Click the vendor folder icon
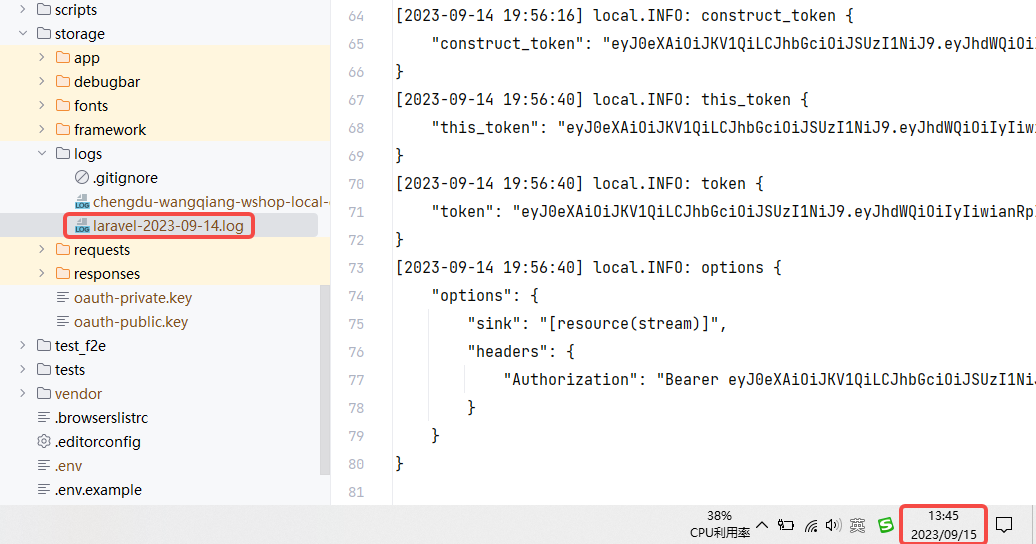1036x544 pixels. (44, 393)
